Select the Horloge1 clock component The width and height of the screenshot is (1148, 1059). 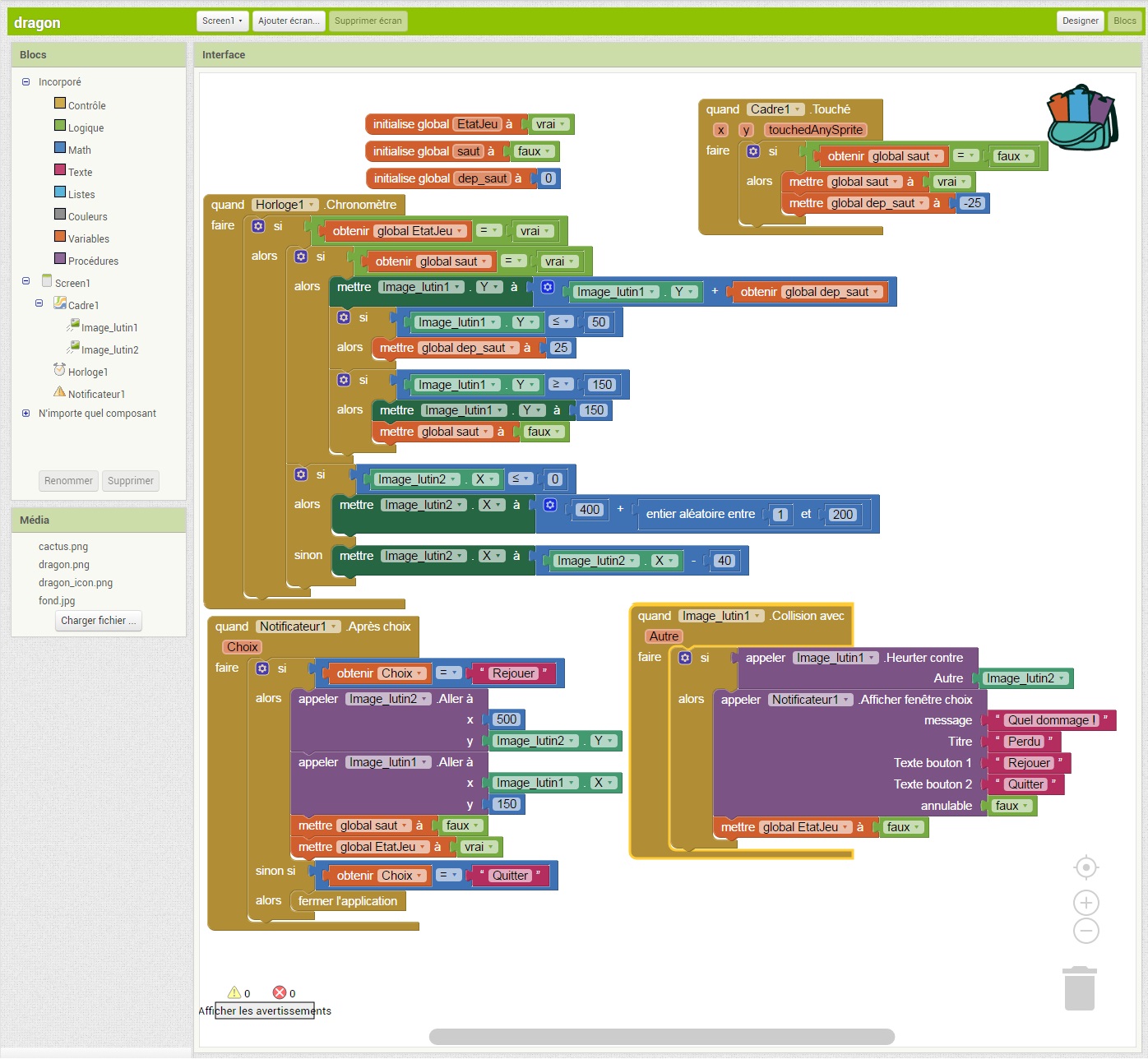[88, 372]
